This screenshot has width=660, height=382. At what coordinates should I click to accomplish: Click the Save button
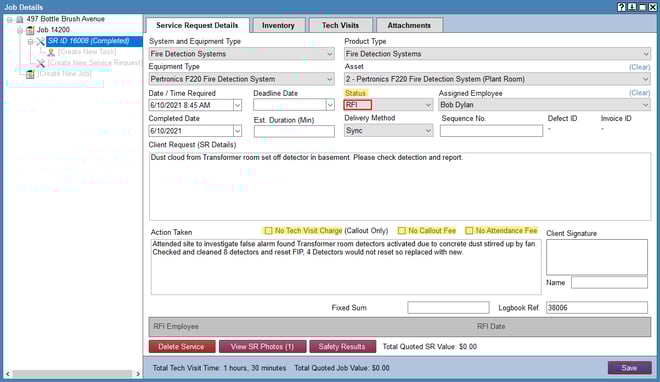tap(629, 368)
